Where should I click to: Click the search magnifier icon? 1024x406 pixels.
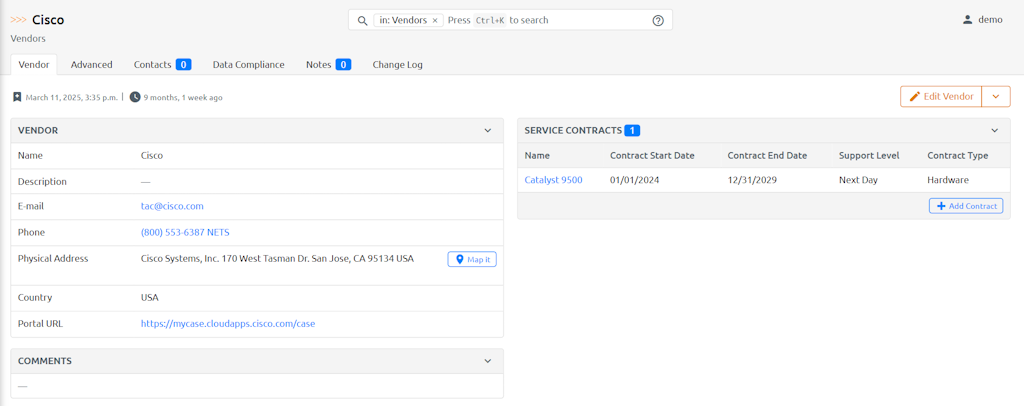click(362, 20)
